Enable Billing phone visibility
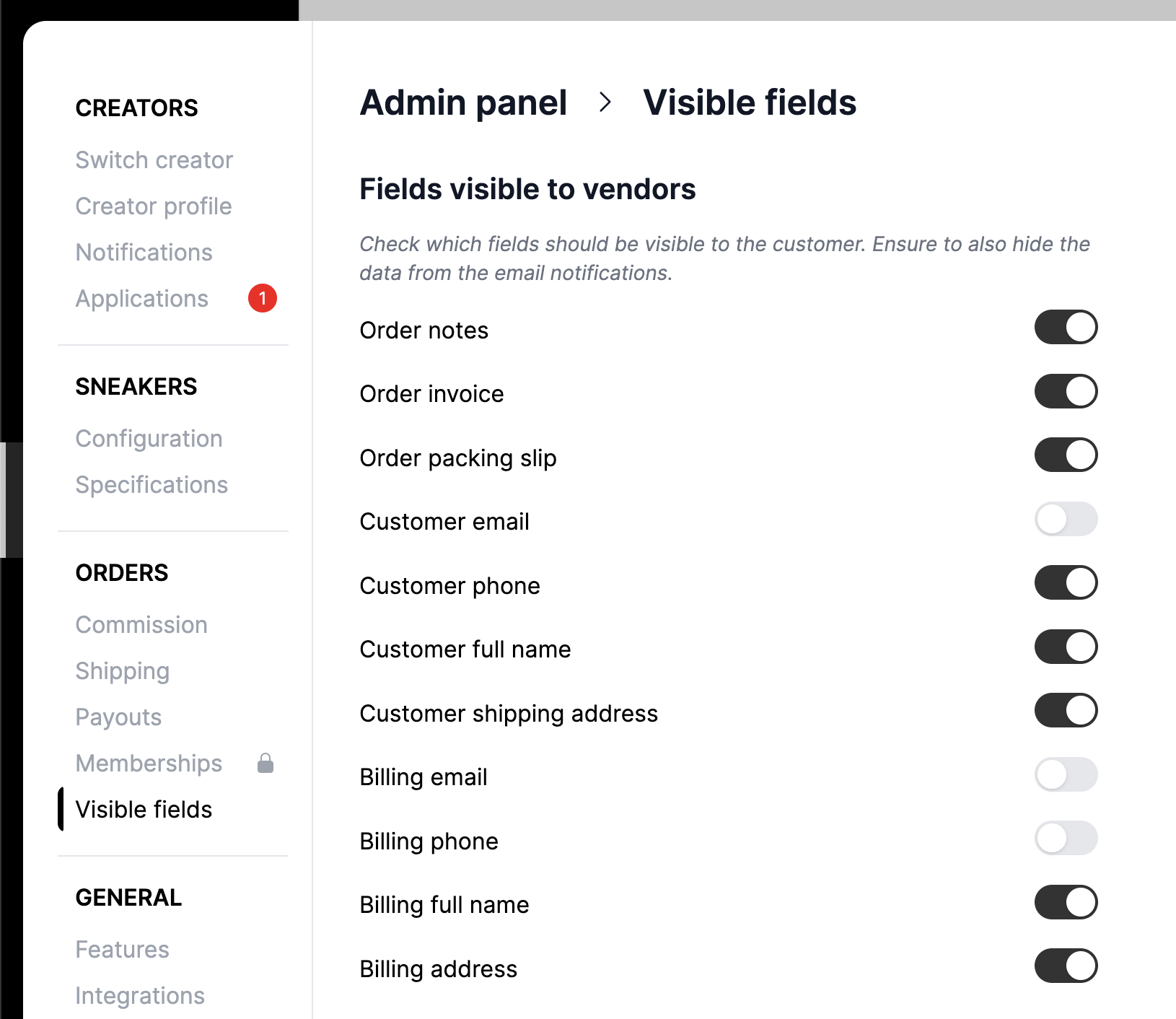 pyautogui.click(x=1066, y=838)
